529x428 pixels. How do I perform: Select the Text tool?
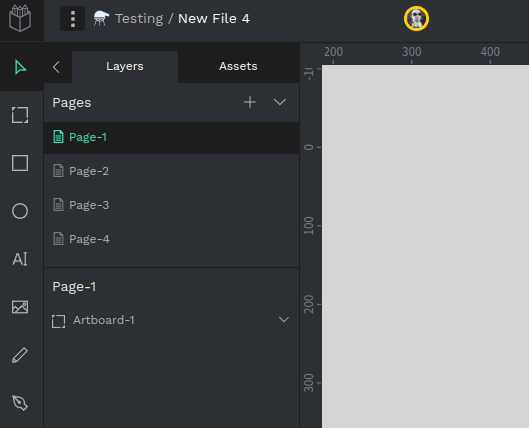click(20, 259)
